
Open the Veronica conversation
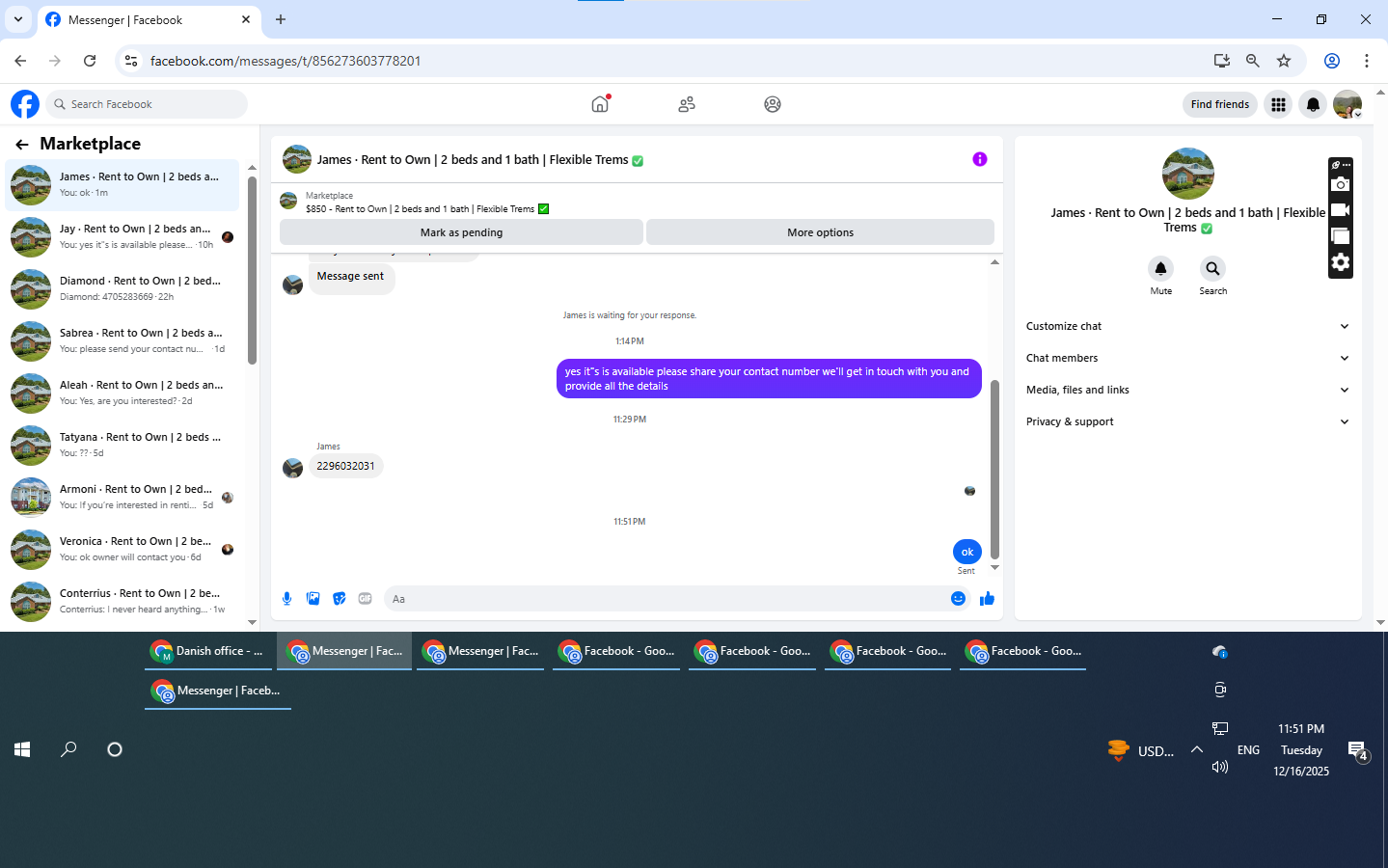click(122, 550)
